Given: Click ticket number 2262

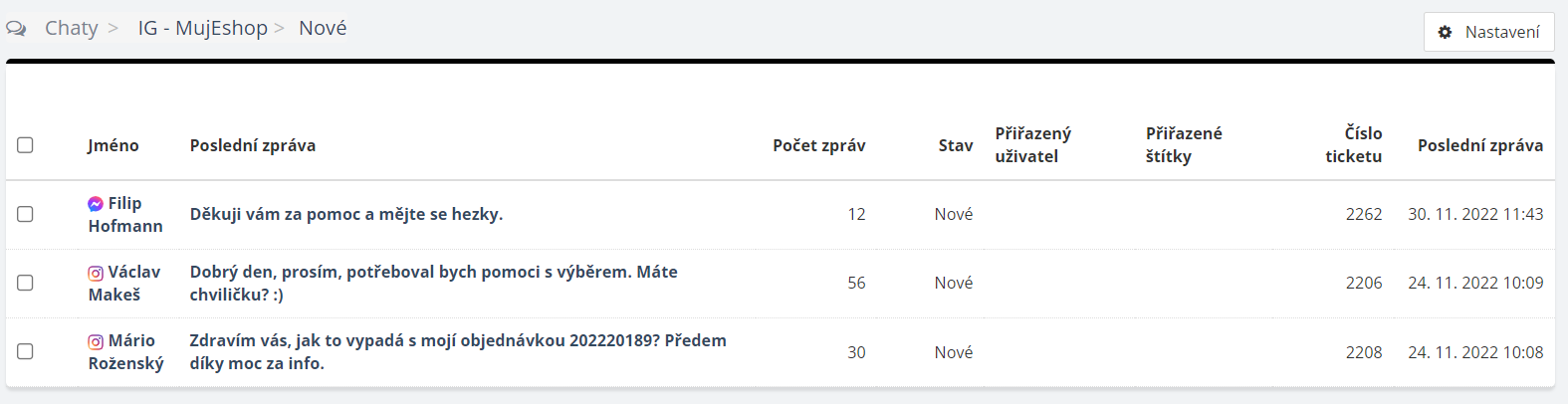Looking at the screenshot, I should point(1363,214).
